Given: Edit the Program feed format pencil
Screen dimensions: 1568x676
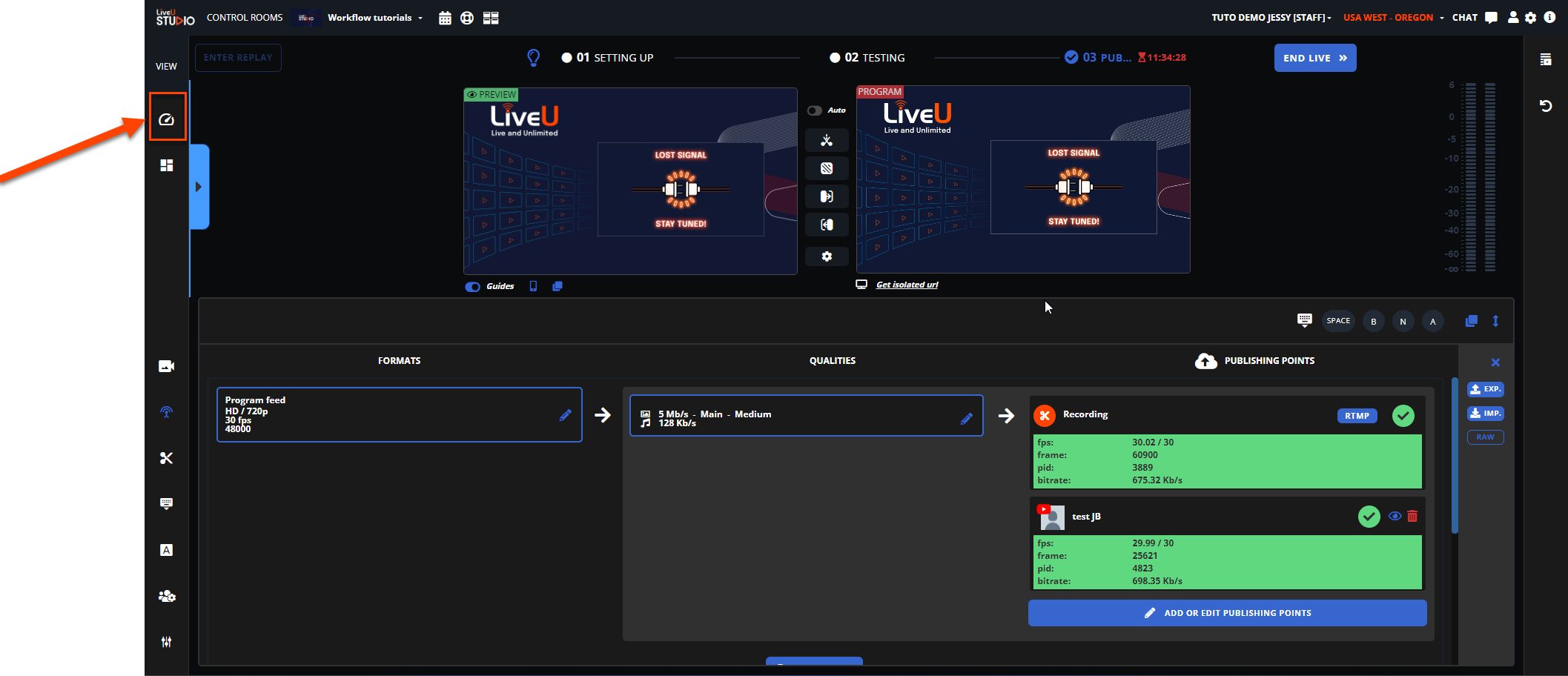Looking at the screenshot, I should click(x=566, y=415).
